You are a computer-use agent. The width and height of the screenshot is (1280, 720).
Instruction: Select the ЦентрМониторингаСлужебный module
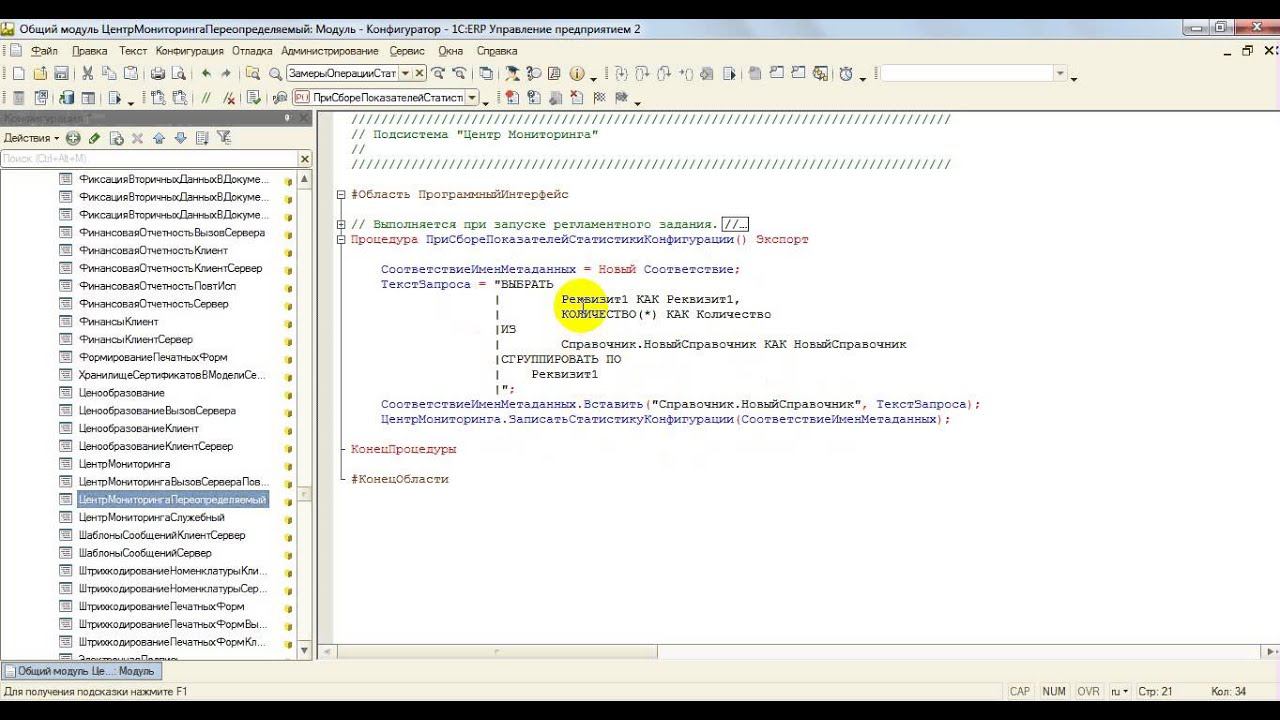pyautogui.click(x=151, y=518)
